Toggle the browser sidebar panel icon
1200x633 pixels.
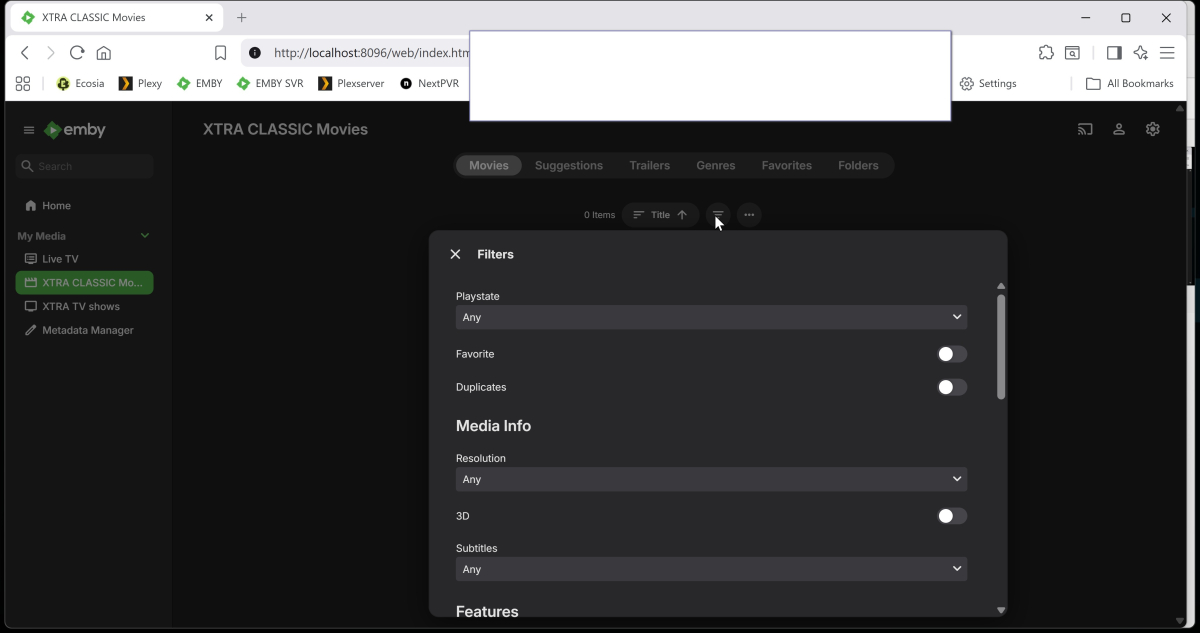pos(1114,53)
